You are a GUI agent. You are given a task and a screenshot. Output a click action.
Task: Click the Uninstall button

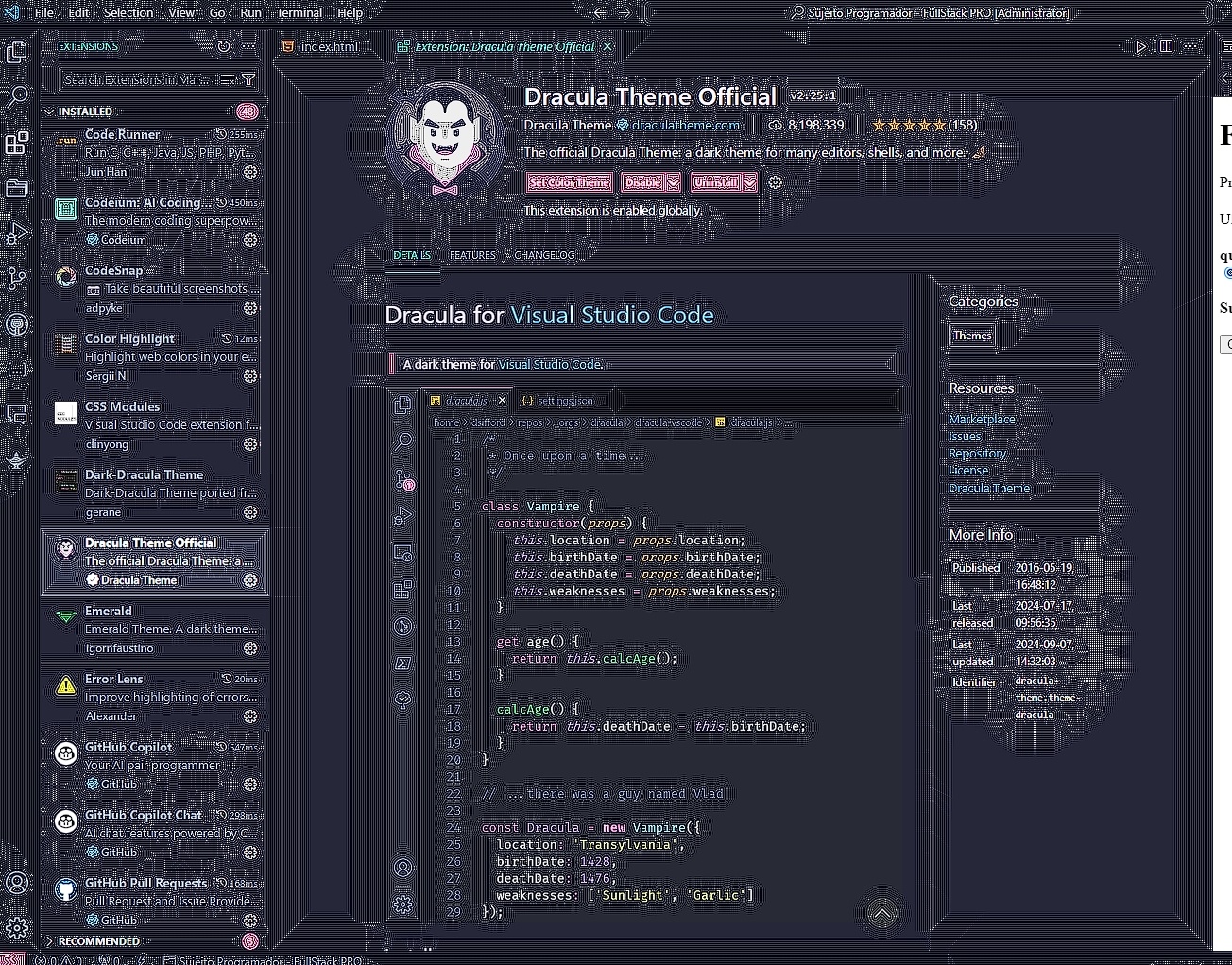(716, 182)
